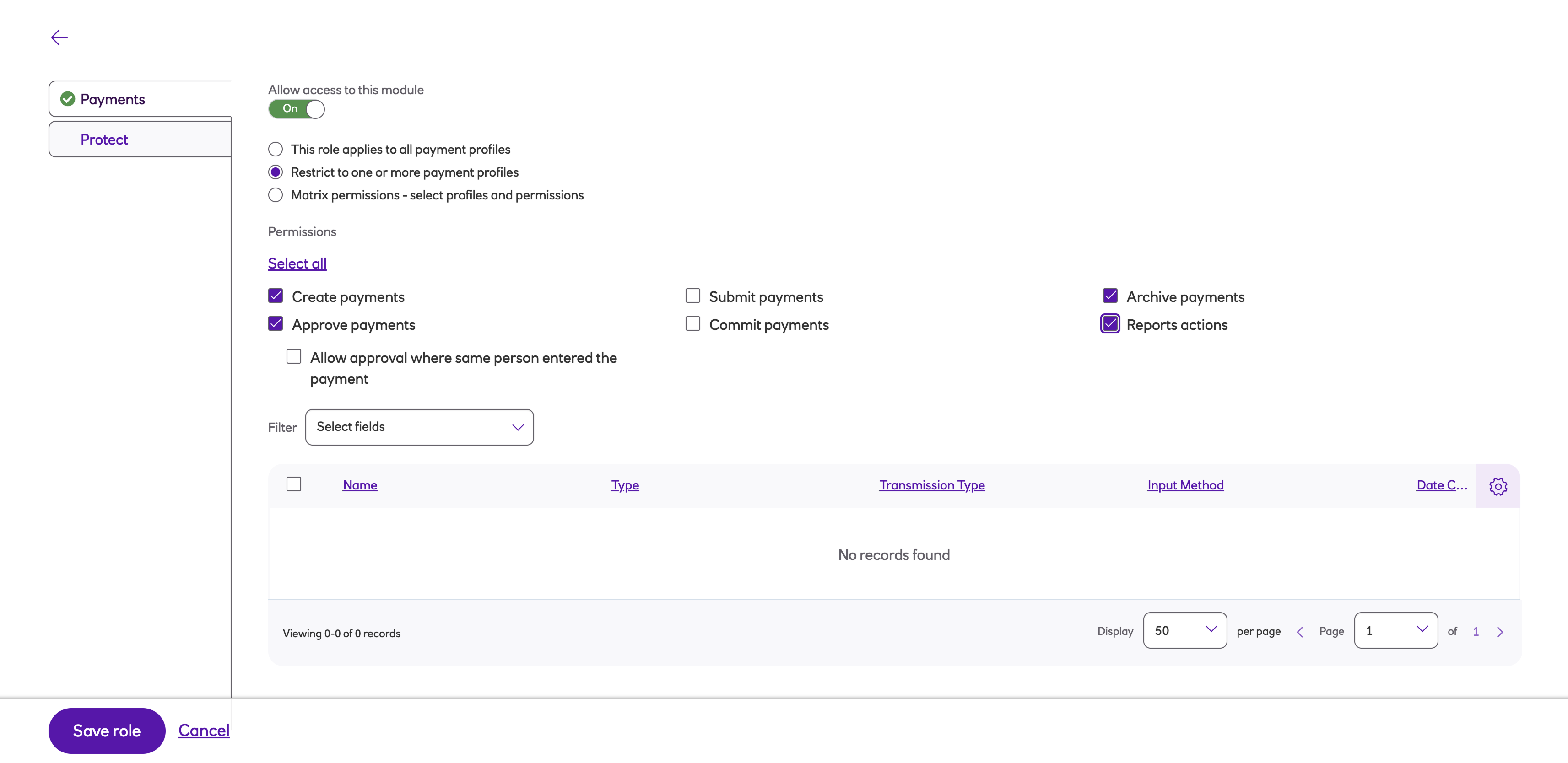Switch to the Protect tab
Viewport: 1568px width, 763px height.
click(x=104, y=140)
